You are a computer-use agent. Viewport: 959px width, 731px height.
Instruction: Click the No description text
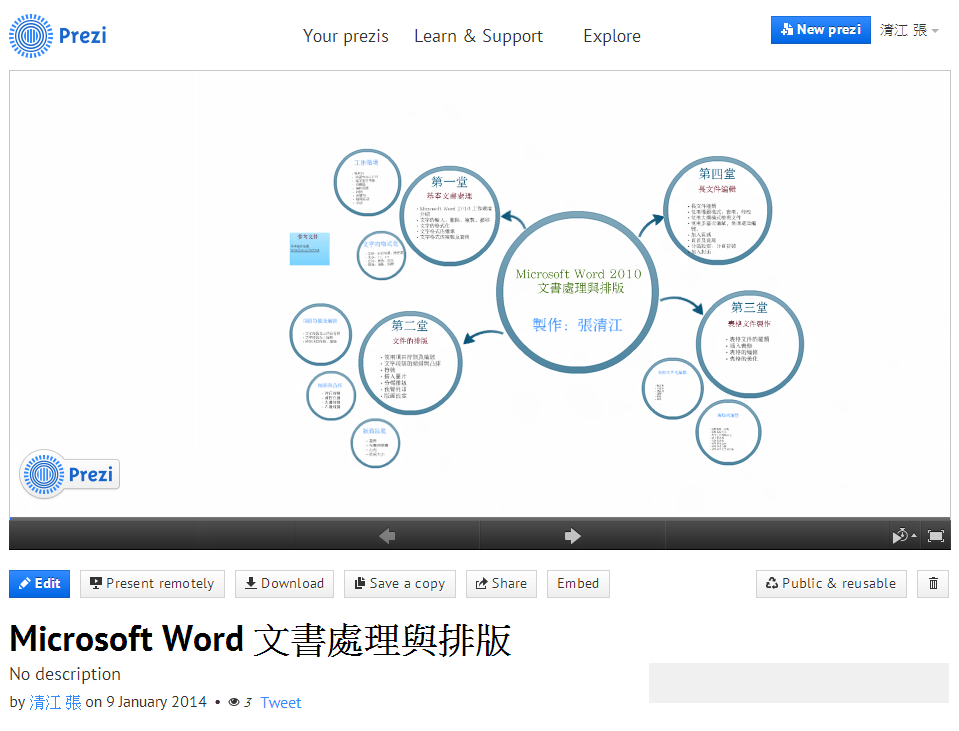click(65, 674)
